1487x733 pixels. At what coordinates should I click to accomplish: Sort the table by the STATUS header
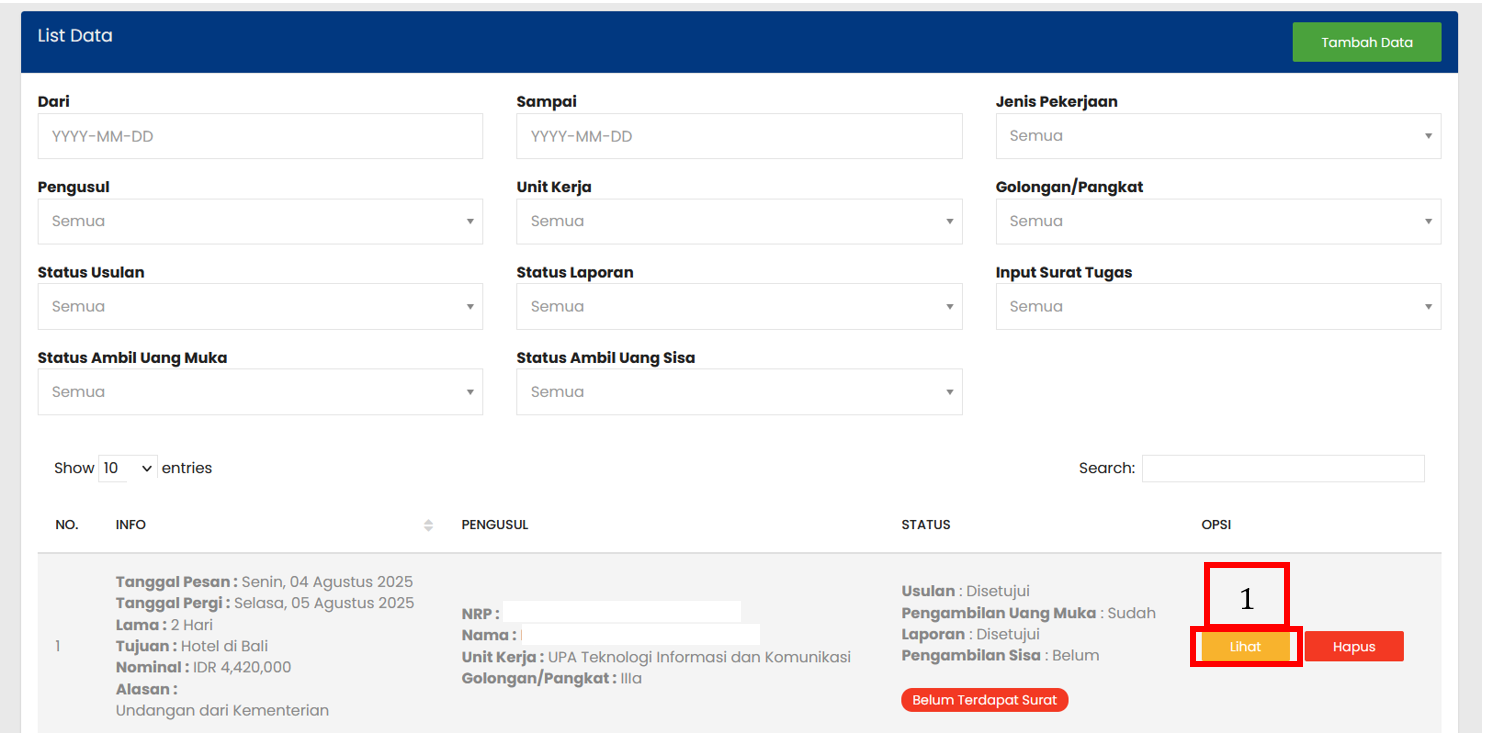coord(926,525)
